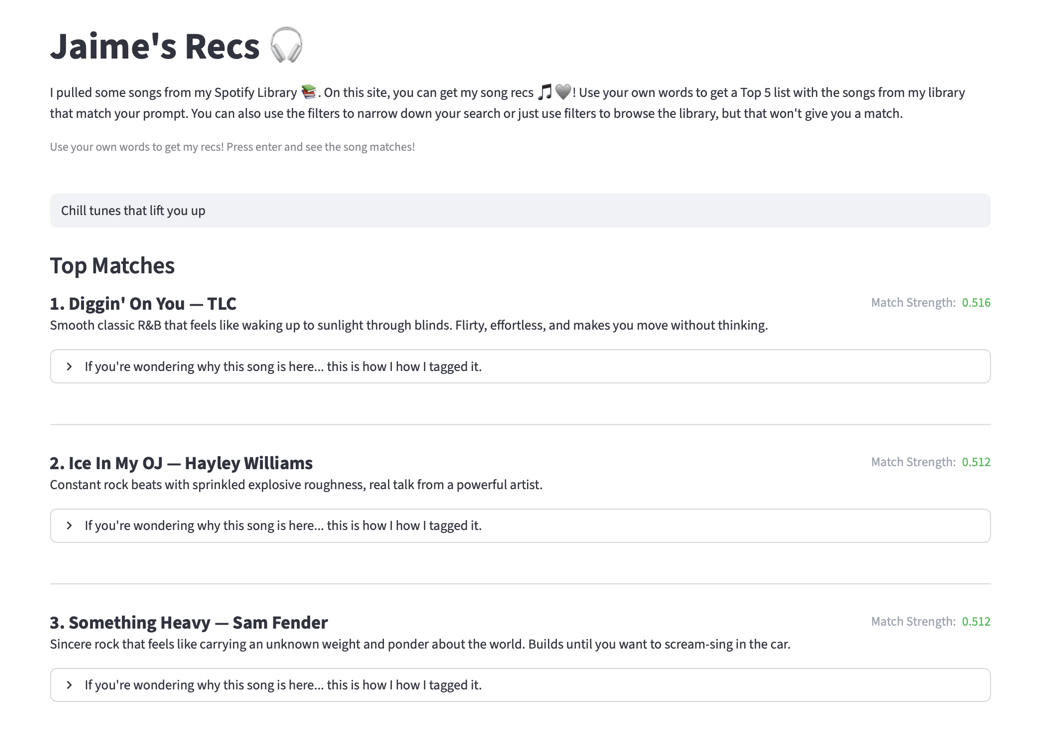Viewport: 1050px width, 742px height.
Task: Click the gray heart emoji
Action: [563, 92]
